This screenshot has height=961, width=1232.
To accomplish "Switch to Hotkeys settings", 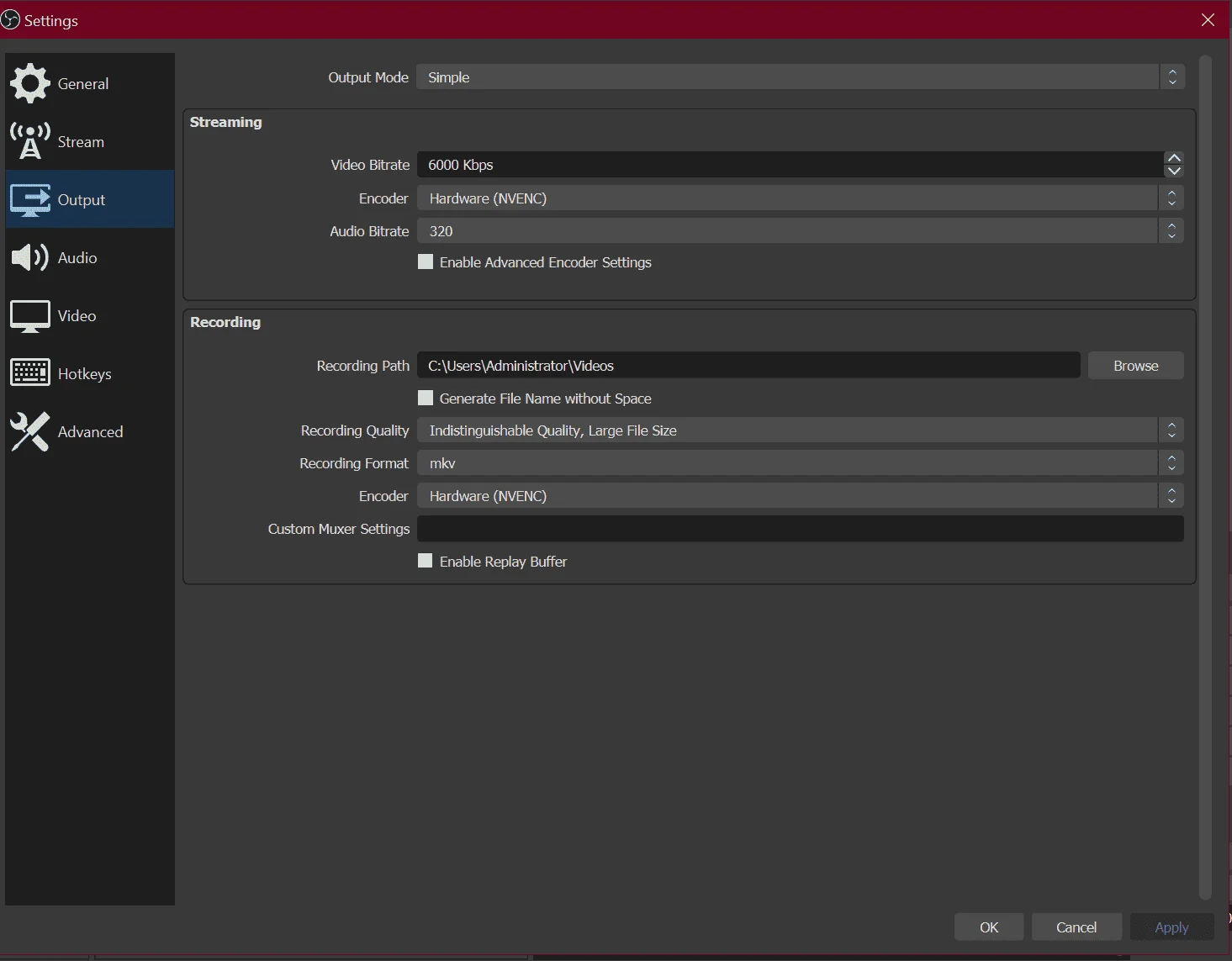I will [90, 373].
